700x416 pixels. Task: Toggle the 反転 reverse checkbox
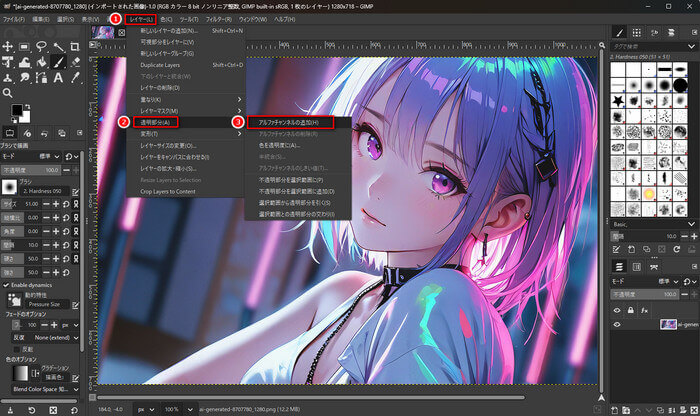(17, 349)
